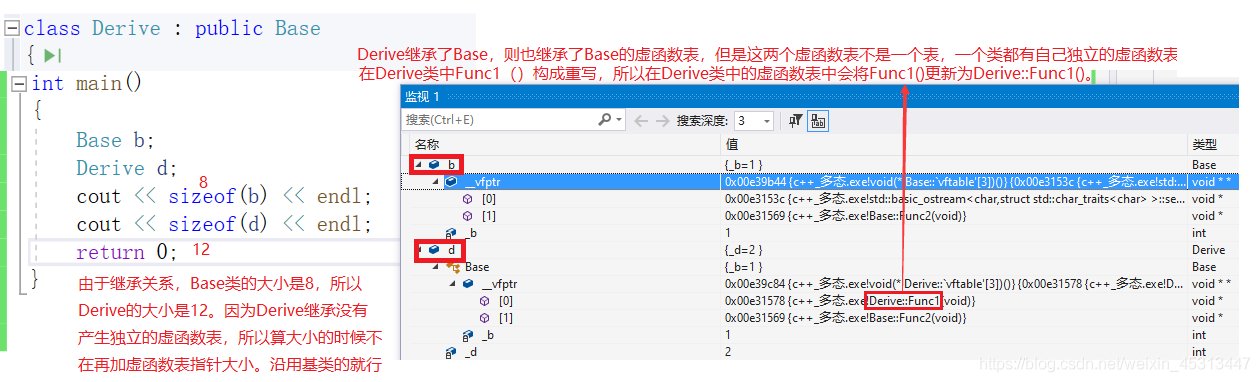Click the green step arrow beside the brace
The width and height of the screenshot is (1260, 382).
point(53,56)
